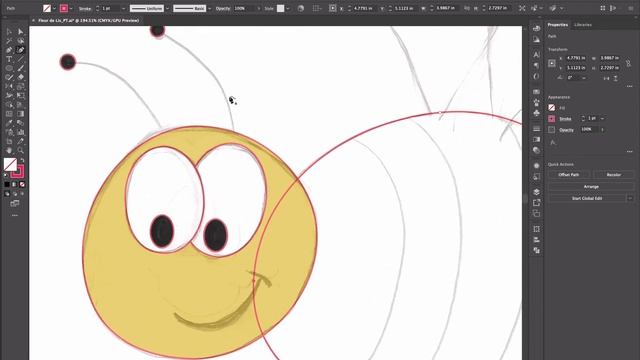Toggle constrain proportions link in Properties Transform
This screenshot has width=640, height=360.
pos(628,63)
